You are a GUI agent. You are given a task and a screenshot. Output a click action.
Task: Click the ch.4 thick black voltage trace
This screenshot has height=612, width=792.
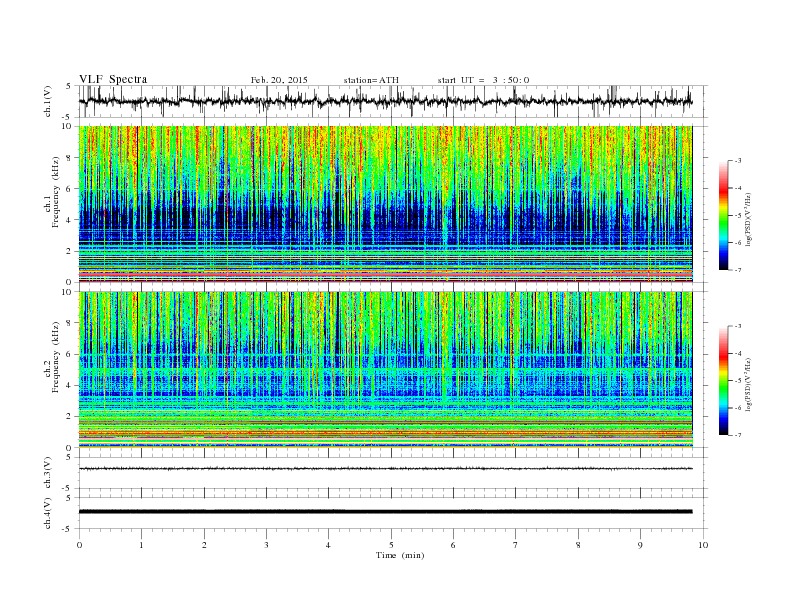click(x=385, y=512)
